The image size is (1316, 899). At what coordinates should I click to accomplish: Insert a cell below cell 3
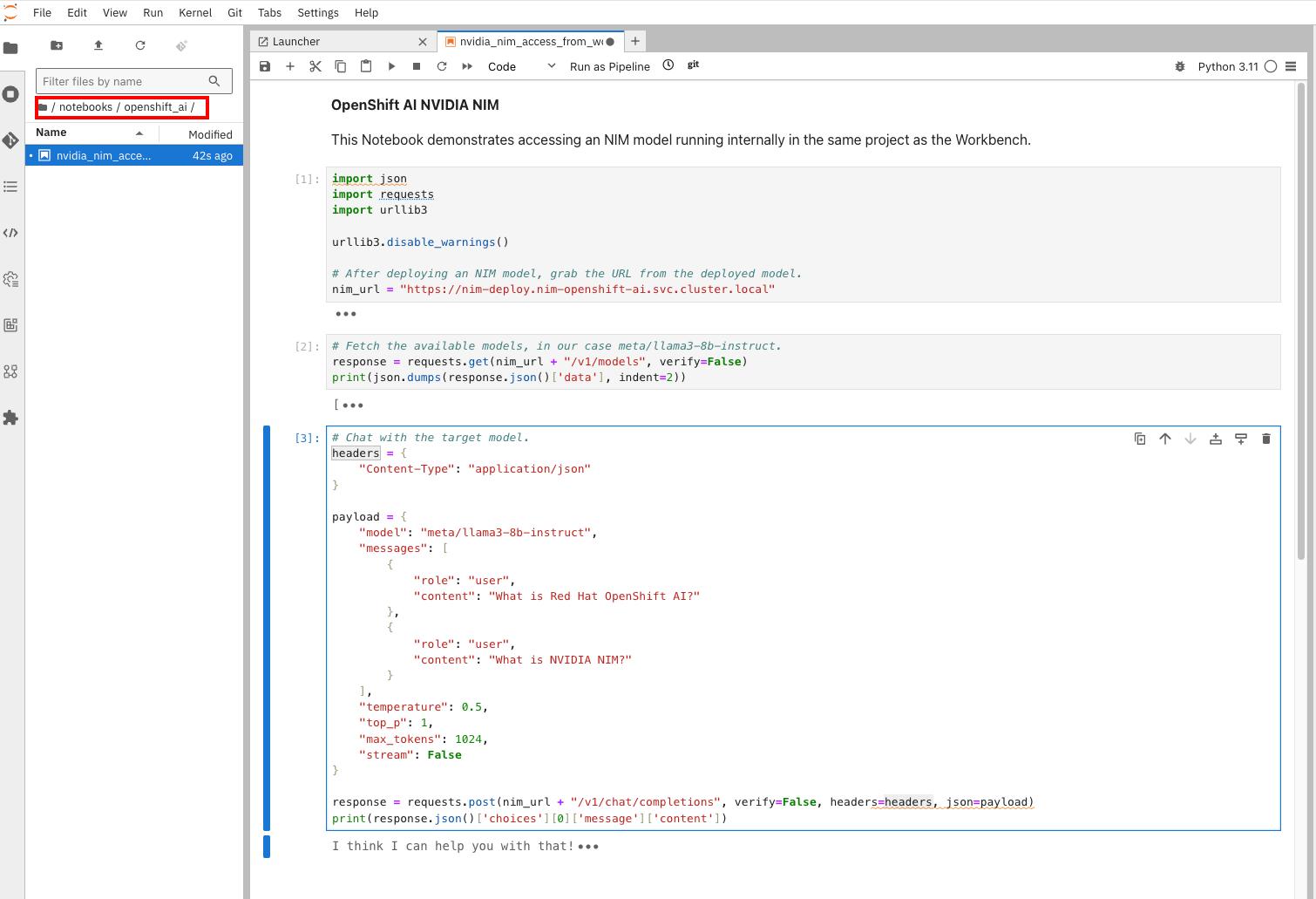[1241, 439]
